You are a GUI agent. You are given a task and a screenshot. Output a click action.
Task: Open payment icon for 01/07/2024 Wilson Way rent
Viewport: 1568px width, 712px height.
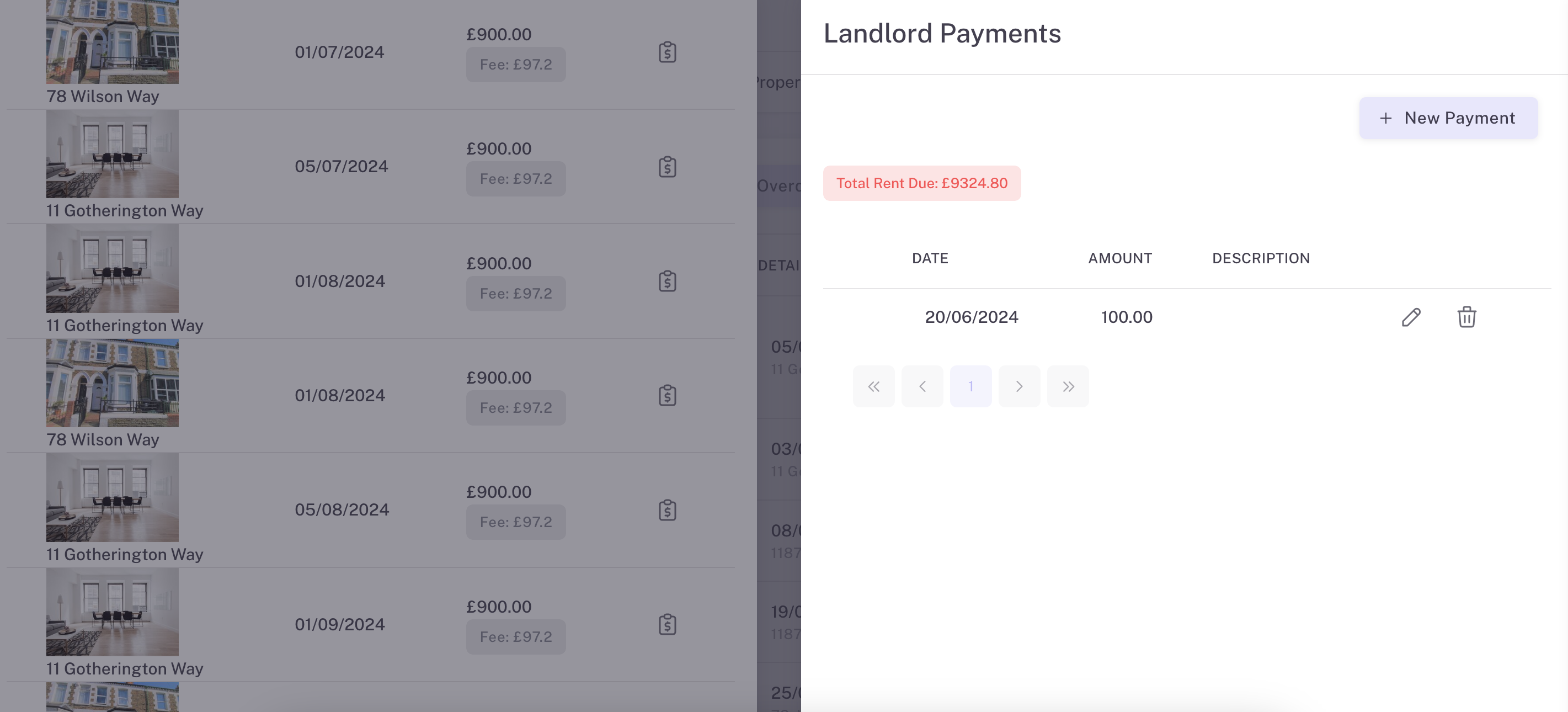pyautogui.click(x=667, y=52)
